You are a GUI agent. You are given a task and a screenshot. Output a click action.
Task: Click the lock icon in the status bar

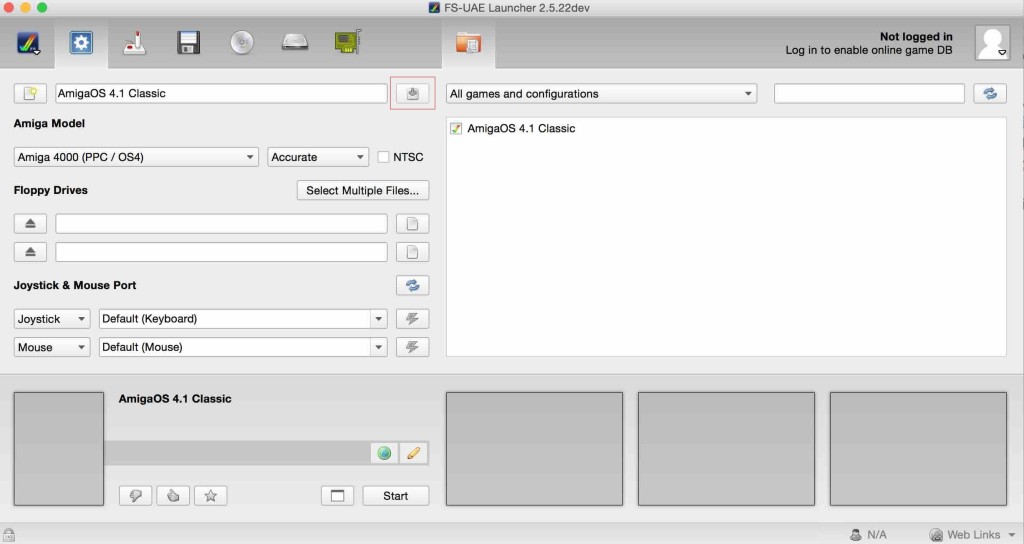[x=8, y=535]
